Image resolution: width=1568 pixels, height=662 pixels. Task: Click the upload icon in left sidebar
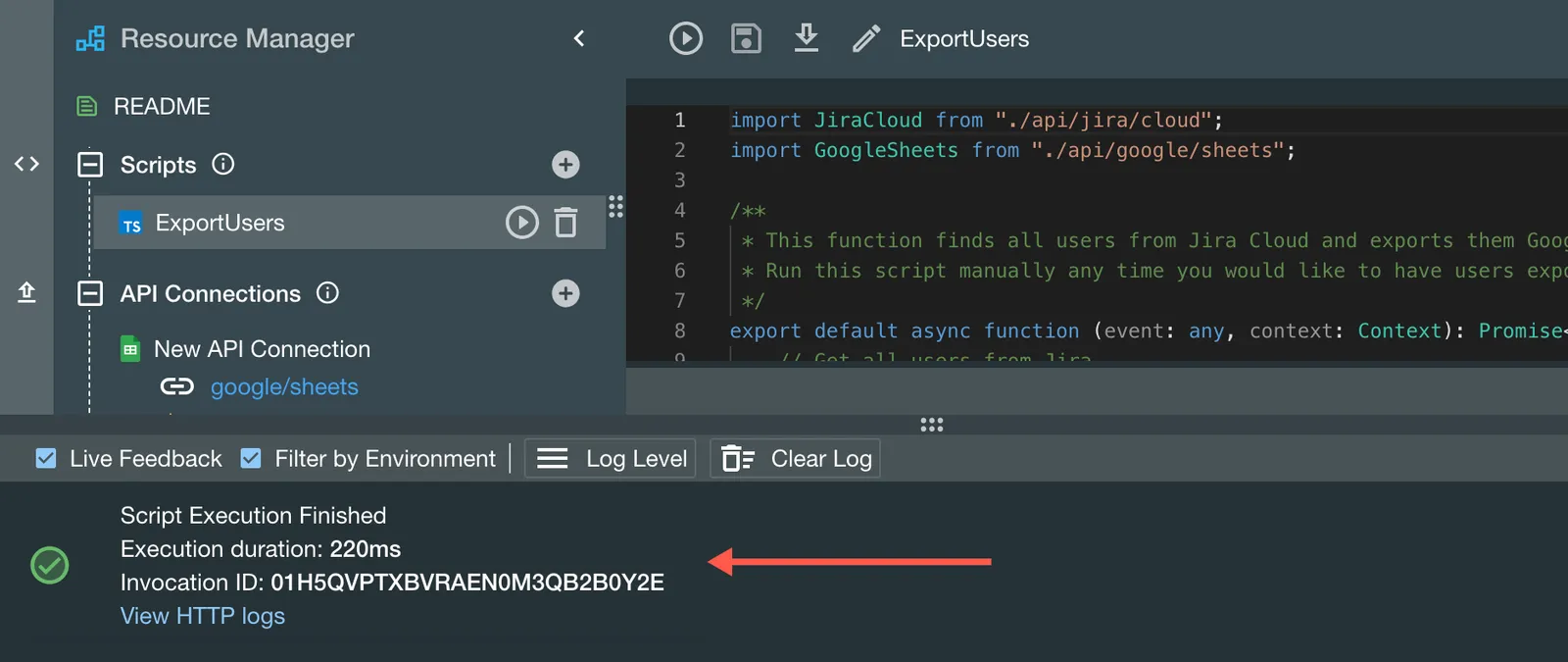click(x=26, y=292)
